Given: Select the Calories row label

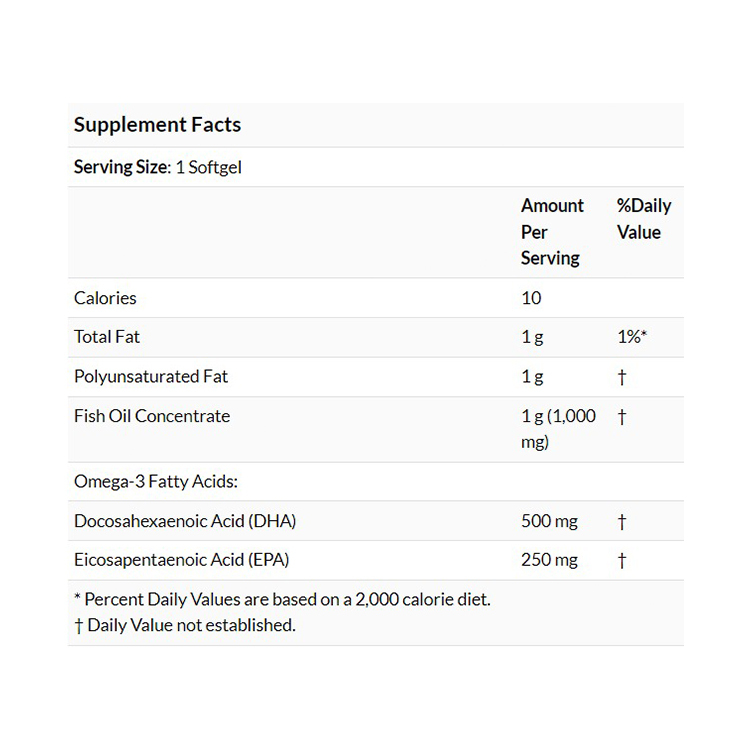Looking at the screenshot, I should pyautogui.click(x=105, y=298).
